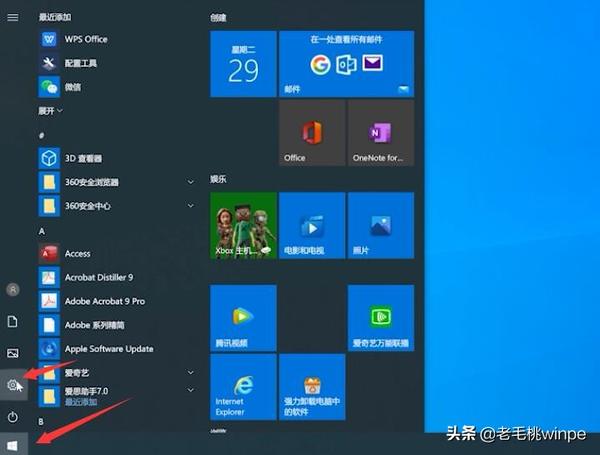The height and width of the screenshot is (455, 600).
Task: Expand the 爱思助手7.0 folder chevron
Action: [191, 390]
